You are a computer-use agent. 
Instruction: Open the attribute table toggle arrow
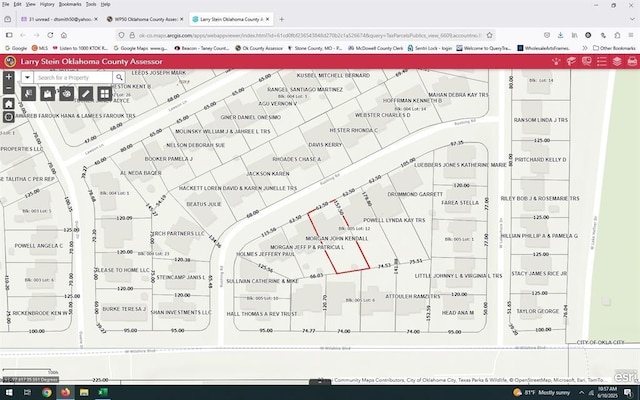tap(320, 382)
